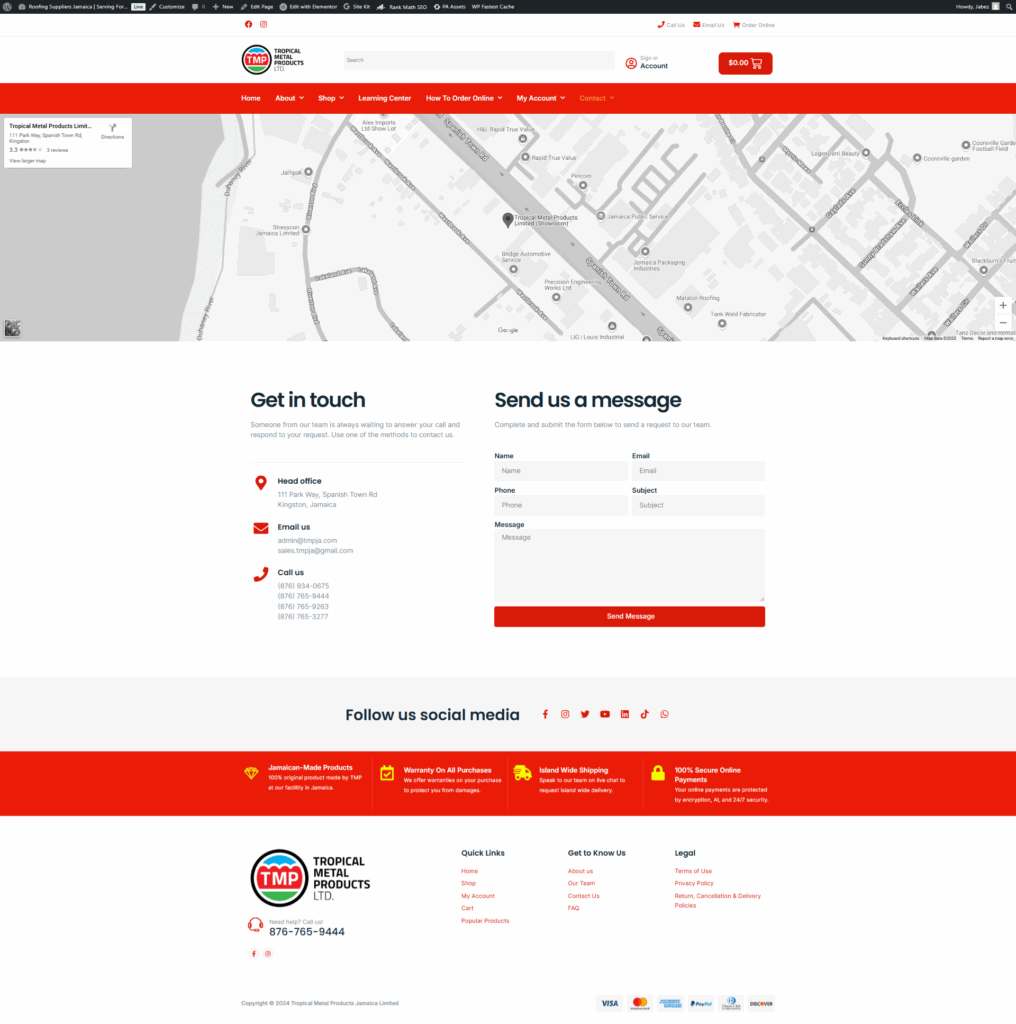Click the TikTok social media icon
Viewport: 1016px width, 1024px height.
pos(644,714)
